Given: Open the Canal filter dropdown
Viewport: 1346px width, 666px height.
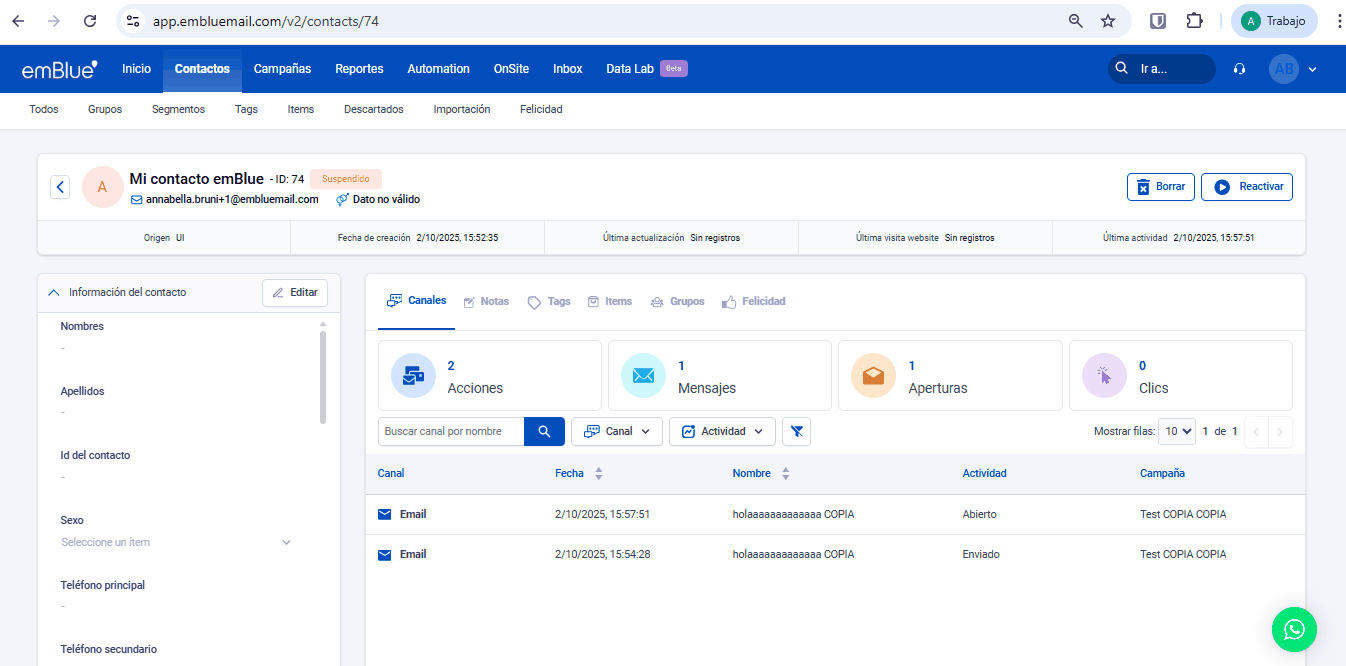Looking at the screenshot, I should click(x=616, y=431).
